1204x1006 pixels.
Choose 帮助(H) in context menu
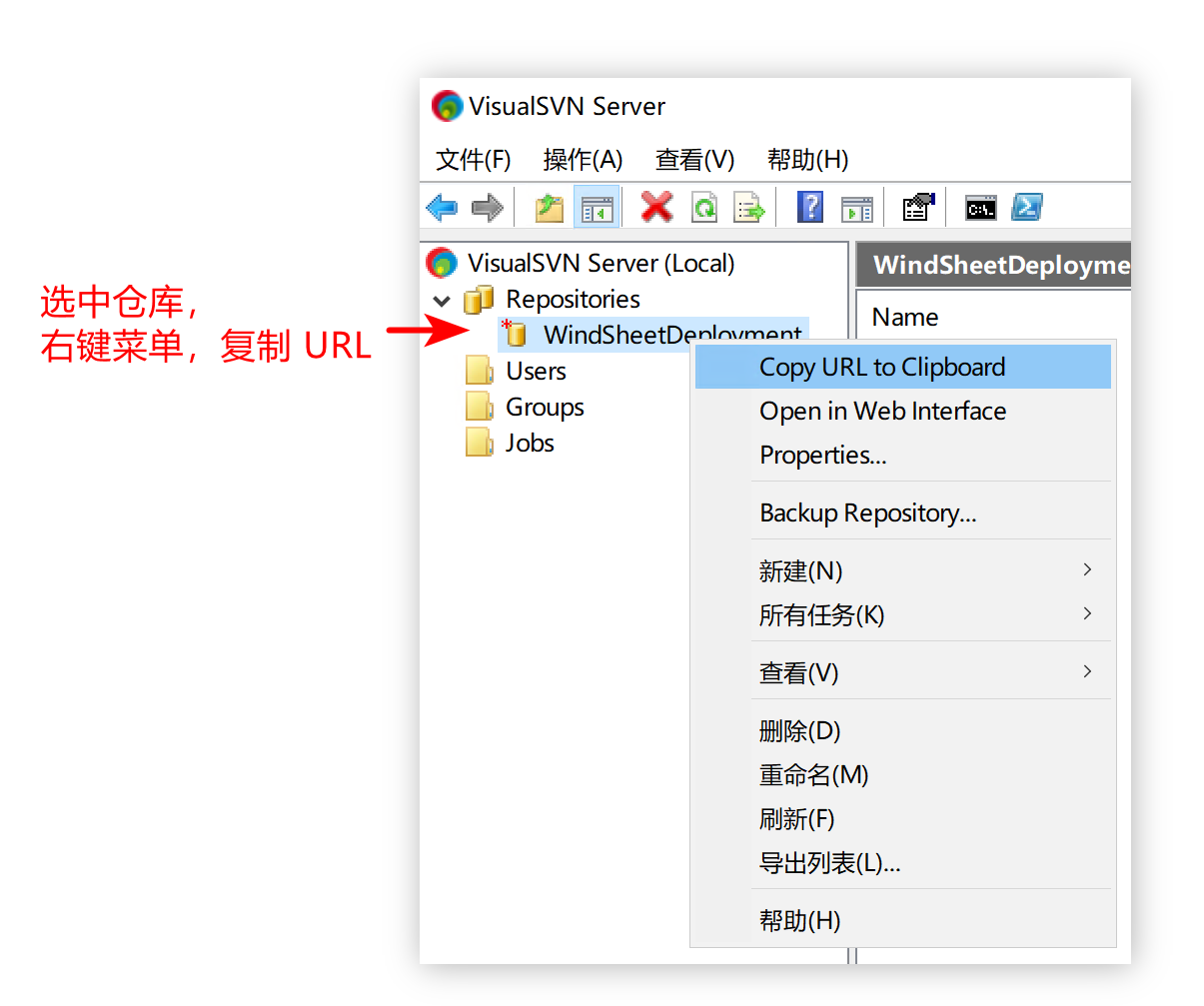[903, 920]
